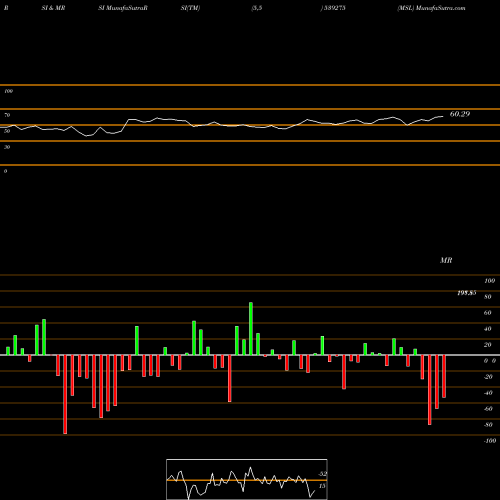Screen dimensions: 500x500
Task: Click the SI MunafaSutraR header label
Action: (123, 8)
